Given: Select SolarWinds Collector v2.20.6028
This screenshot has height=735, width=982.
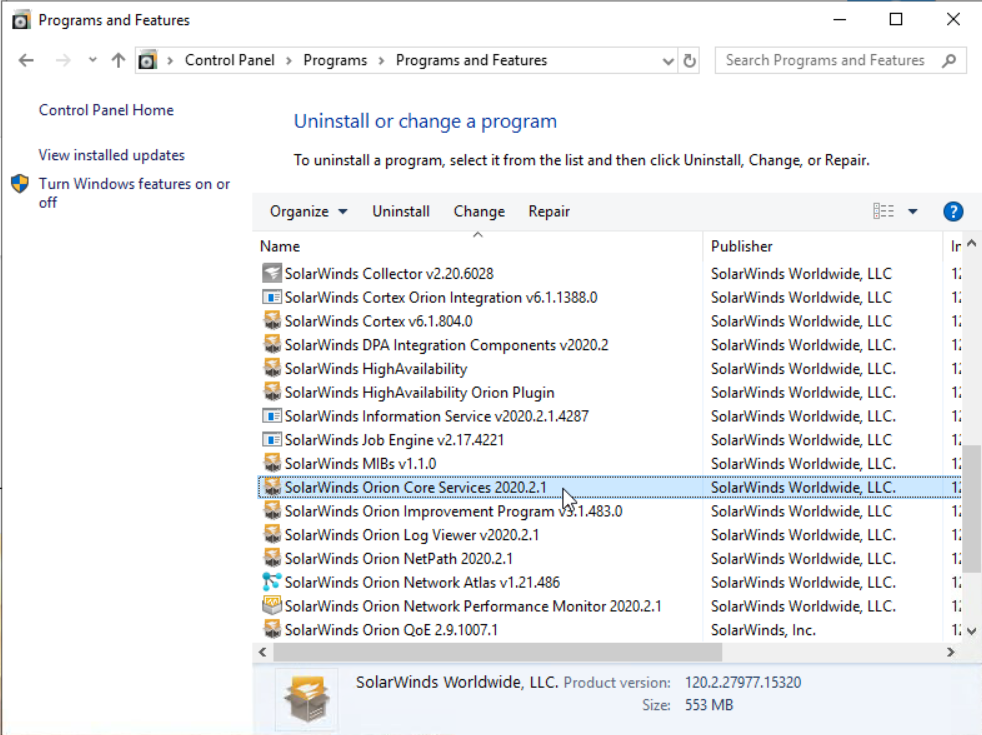Looking at the screenshot, I should (389, 274).
